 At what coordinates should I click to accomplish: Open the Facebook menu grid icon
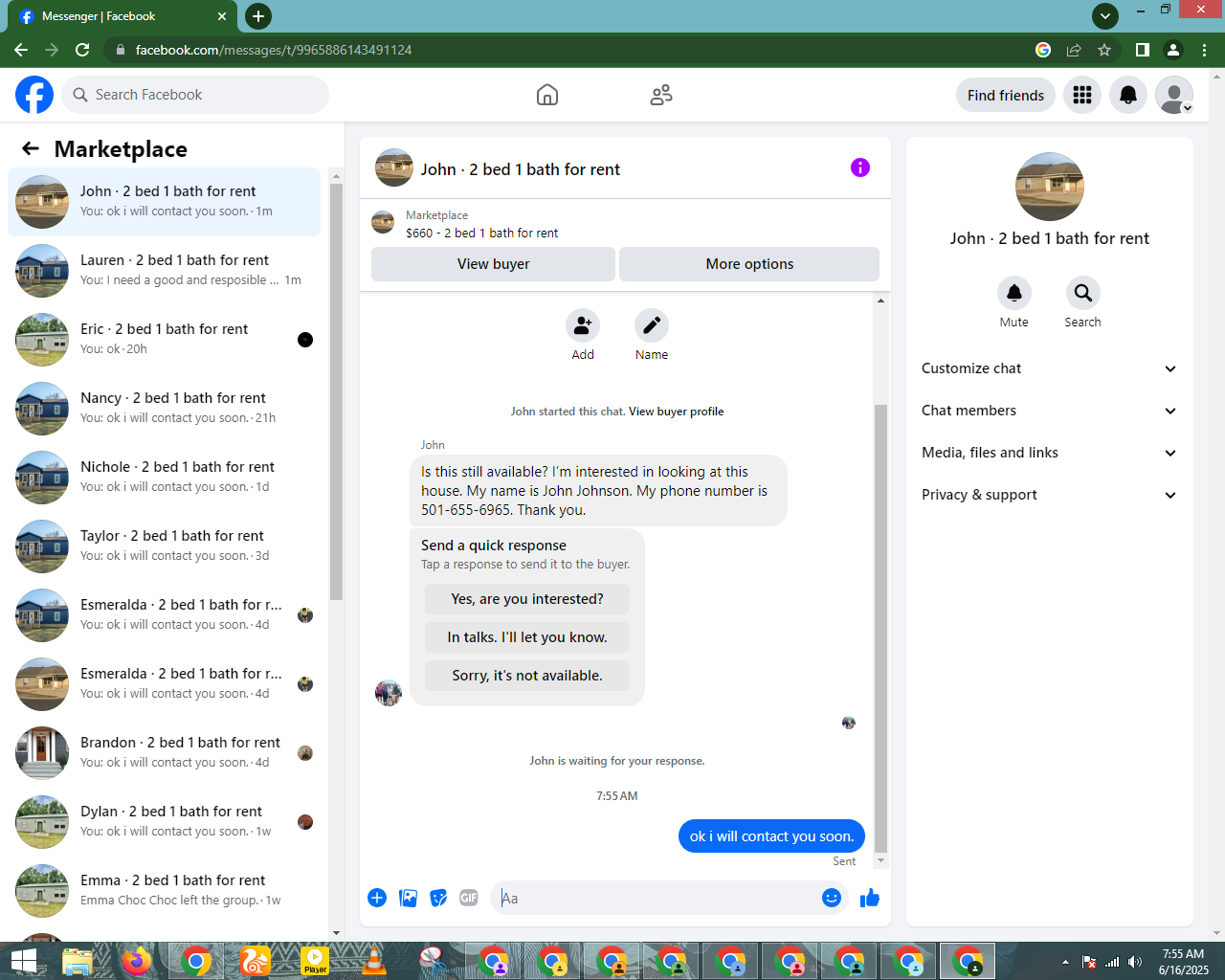click(1082, 95)
